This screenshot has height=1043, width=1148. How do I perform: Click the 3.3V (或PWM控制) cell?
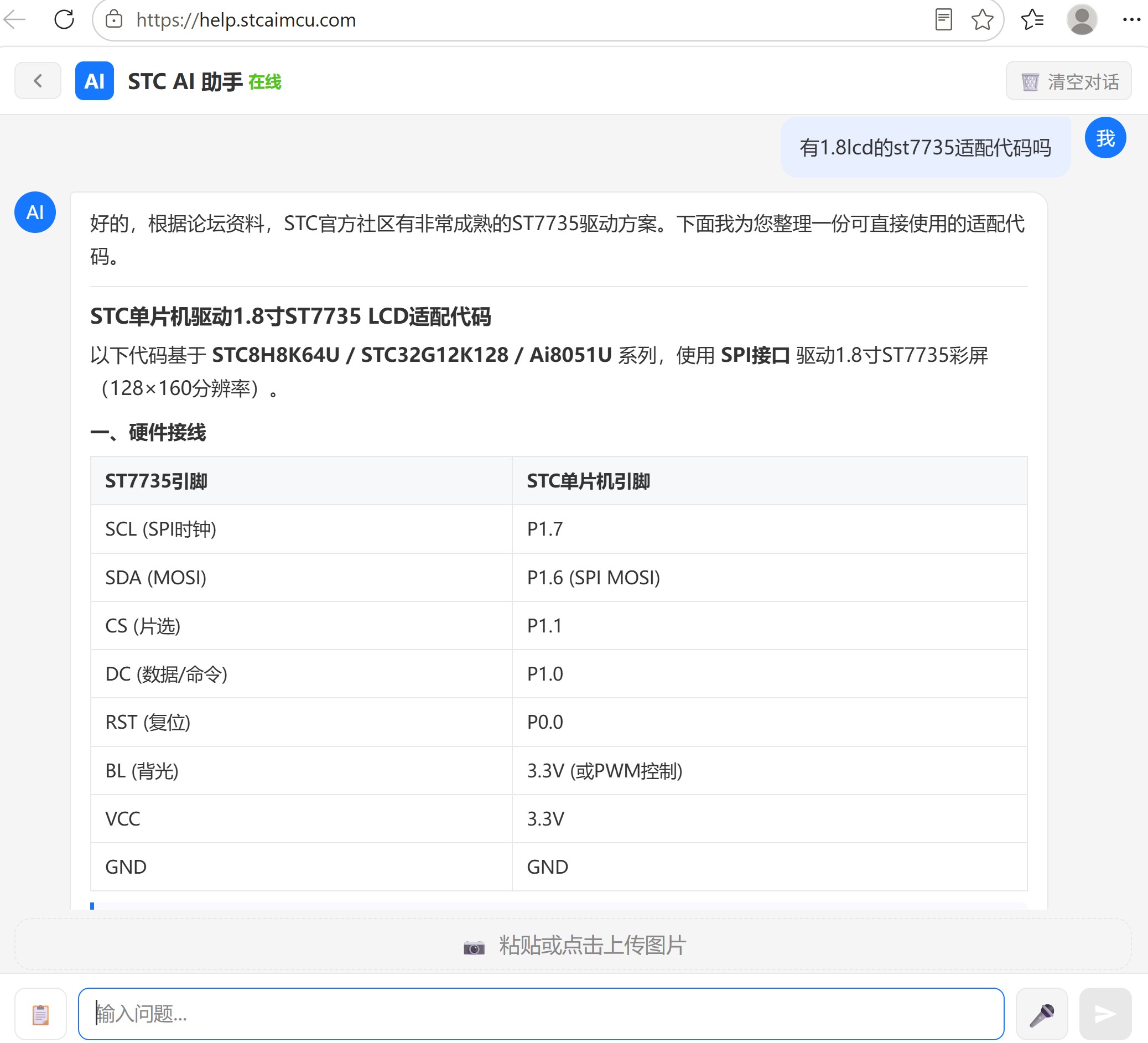[770, 771]
